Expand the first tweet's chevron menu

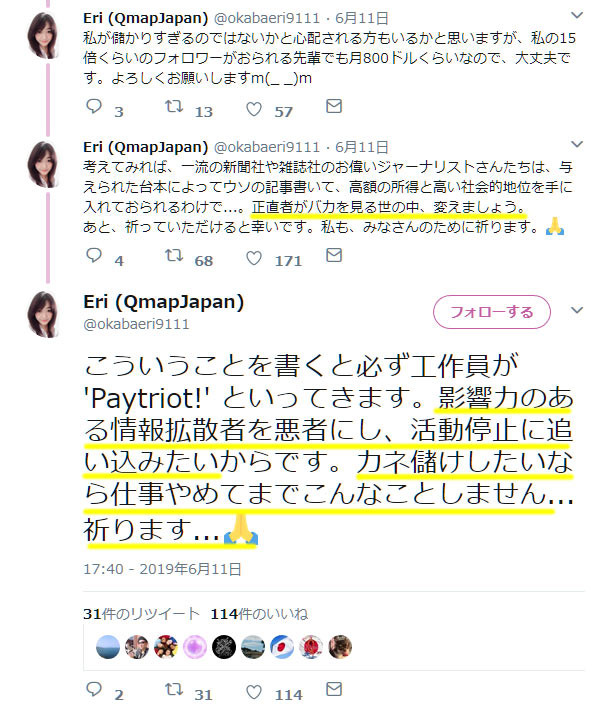[x=577, y=16]
